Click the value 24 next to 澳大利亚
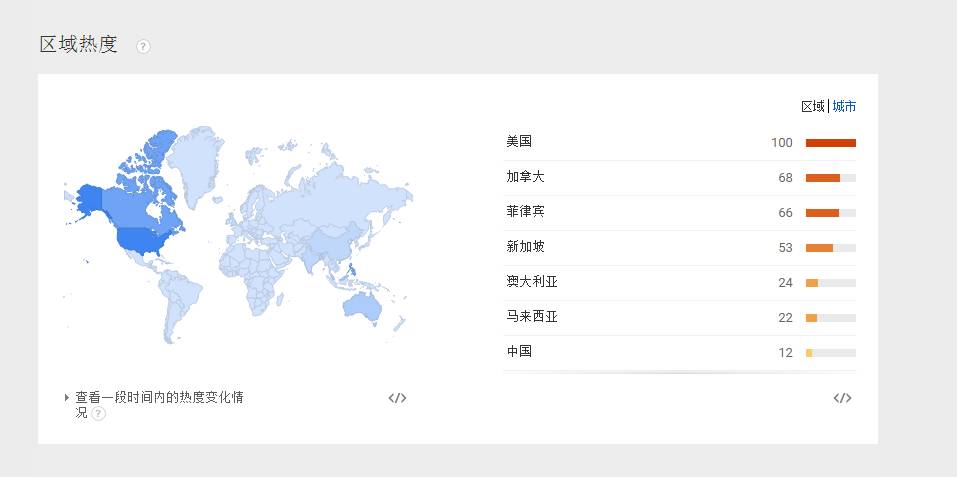Viewport: 957px width, 477px height. (x=785, y=283)
